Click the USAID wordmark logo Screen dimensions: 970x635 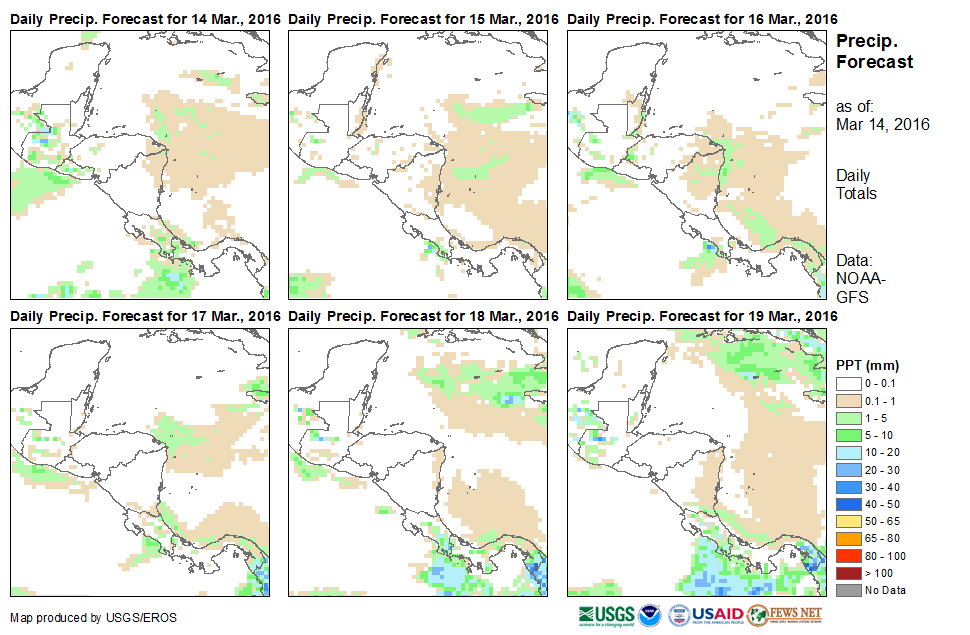point(718,614)
